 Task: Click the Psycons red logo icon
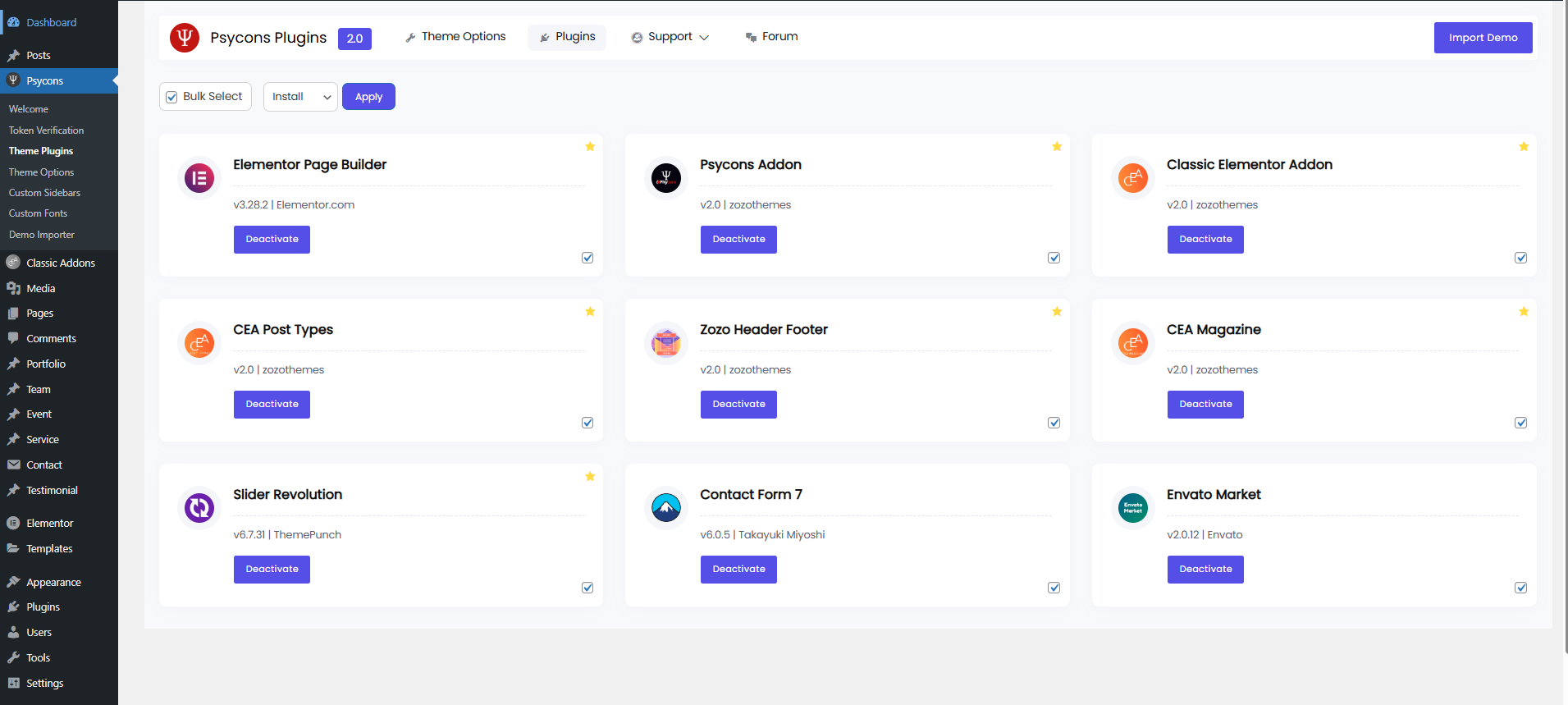(x=185, y=38)
